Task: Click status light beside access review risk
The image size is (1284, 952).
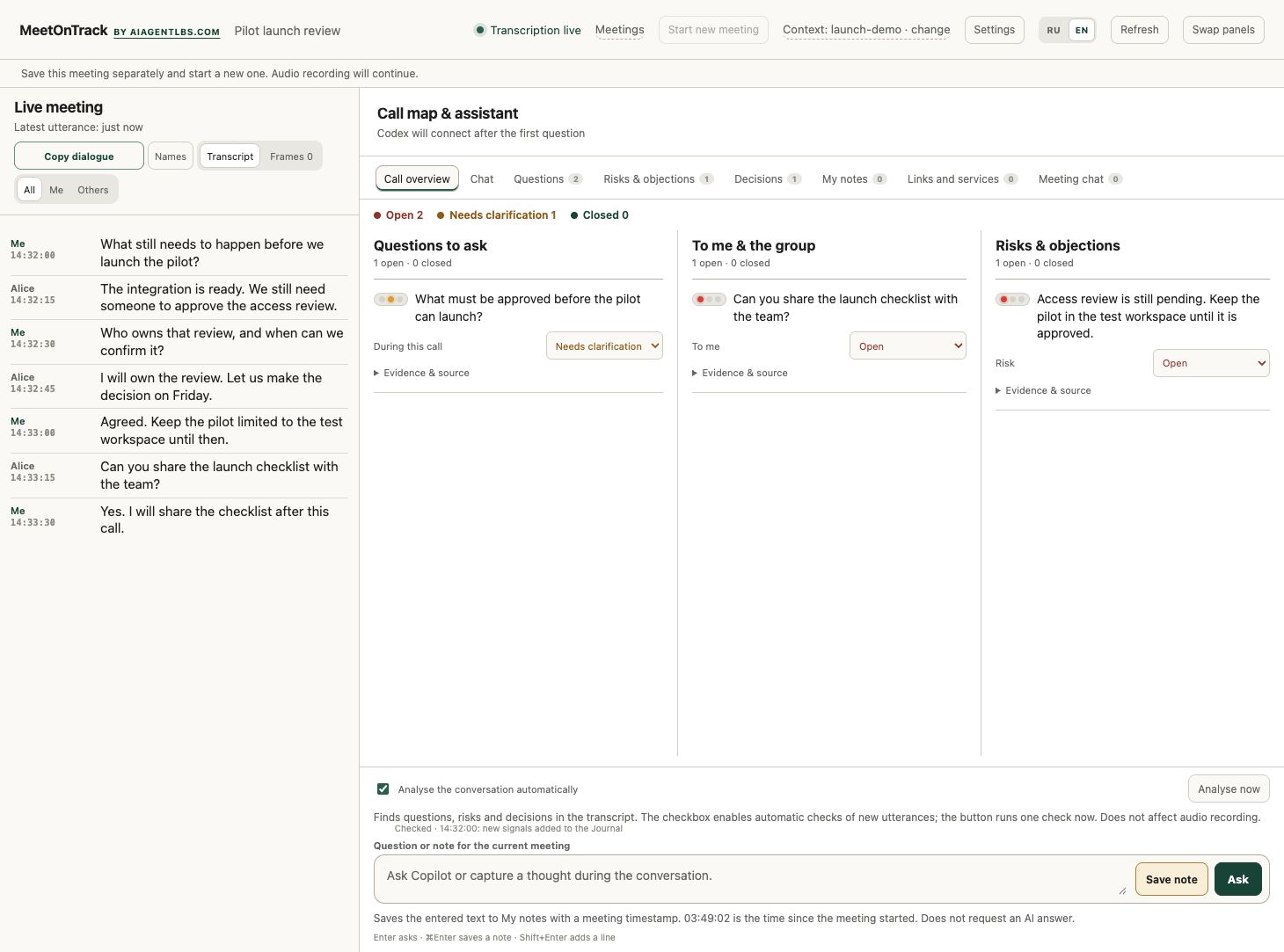Action: (x=1012, y=299)
